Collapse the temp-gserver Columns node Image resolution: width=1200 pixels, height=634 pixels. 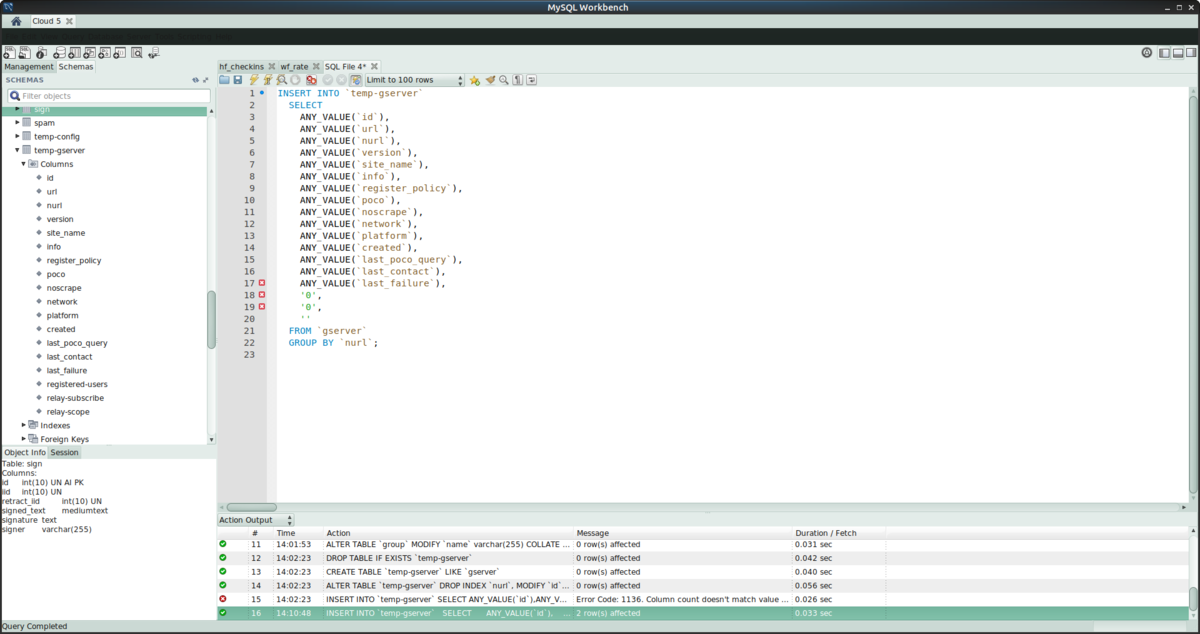coord(23,163)
